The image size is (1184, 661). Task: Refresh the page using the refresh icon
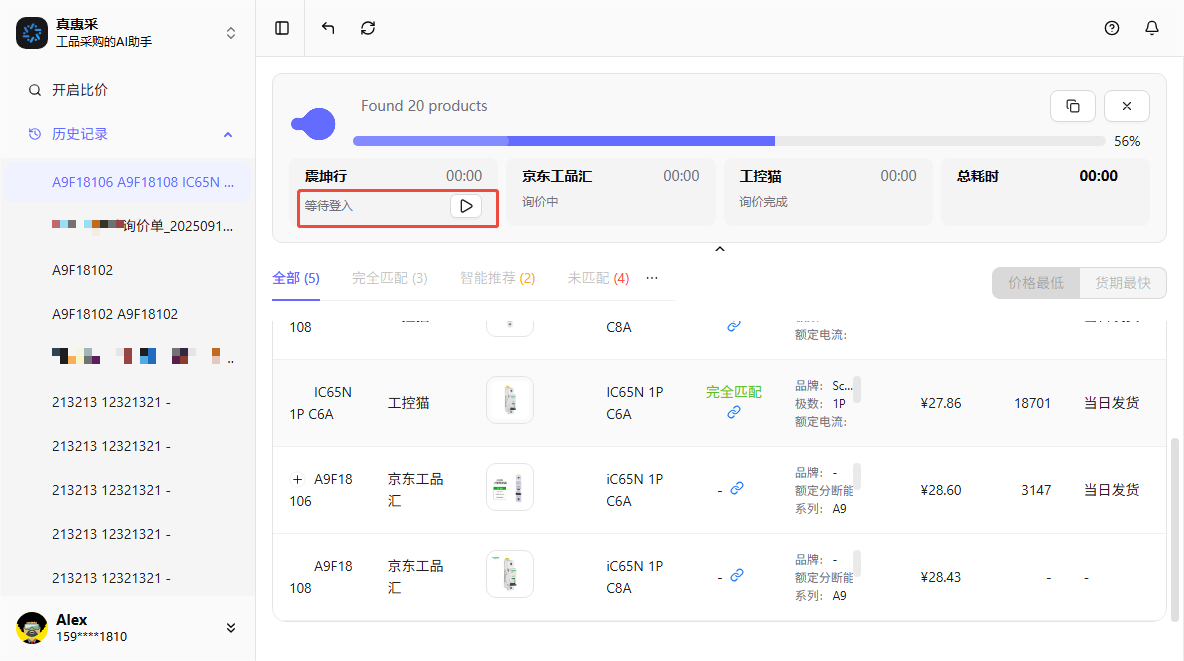[367, 28]
